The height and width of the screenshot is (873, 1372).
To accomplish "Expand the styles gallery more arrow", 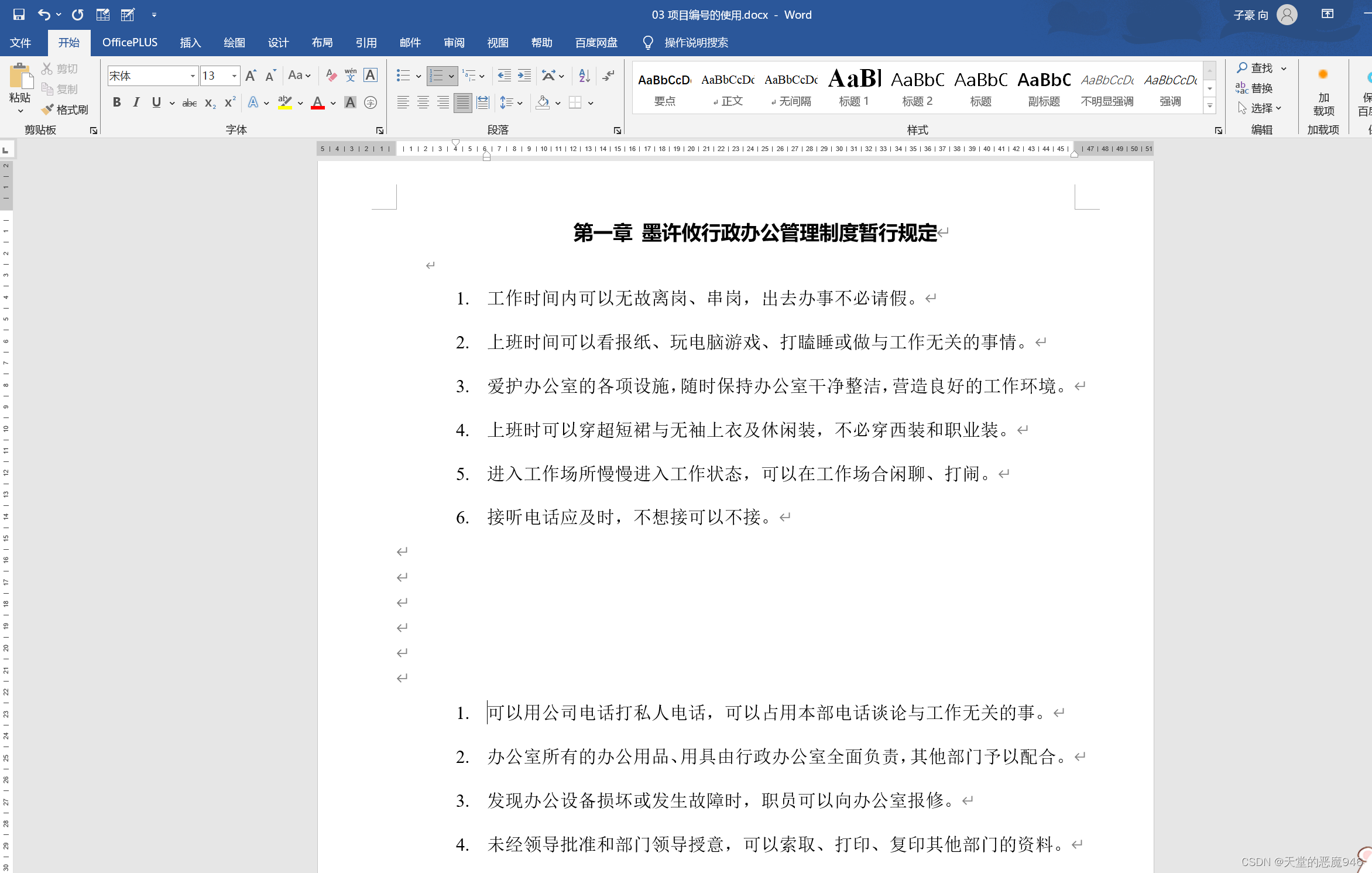I will [1210, 105].
